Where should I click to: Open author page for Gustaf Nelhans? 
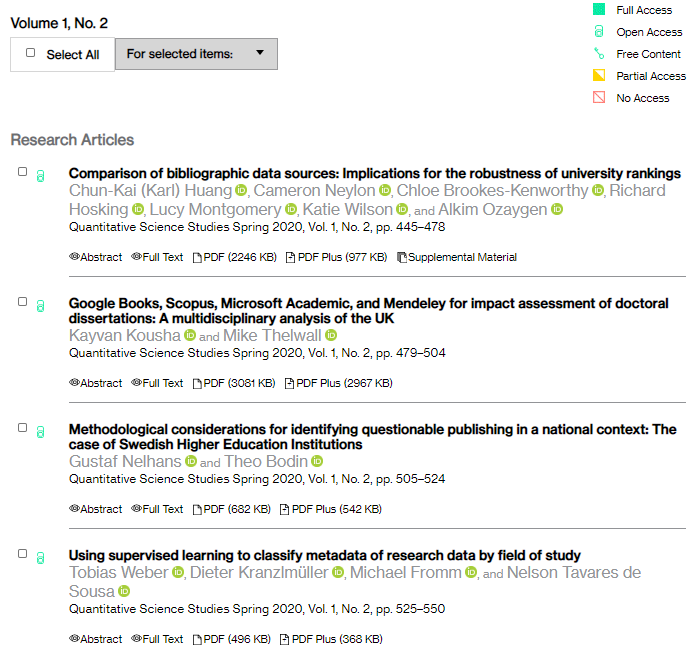click(125, 461)
